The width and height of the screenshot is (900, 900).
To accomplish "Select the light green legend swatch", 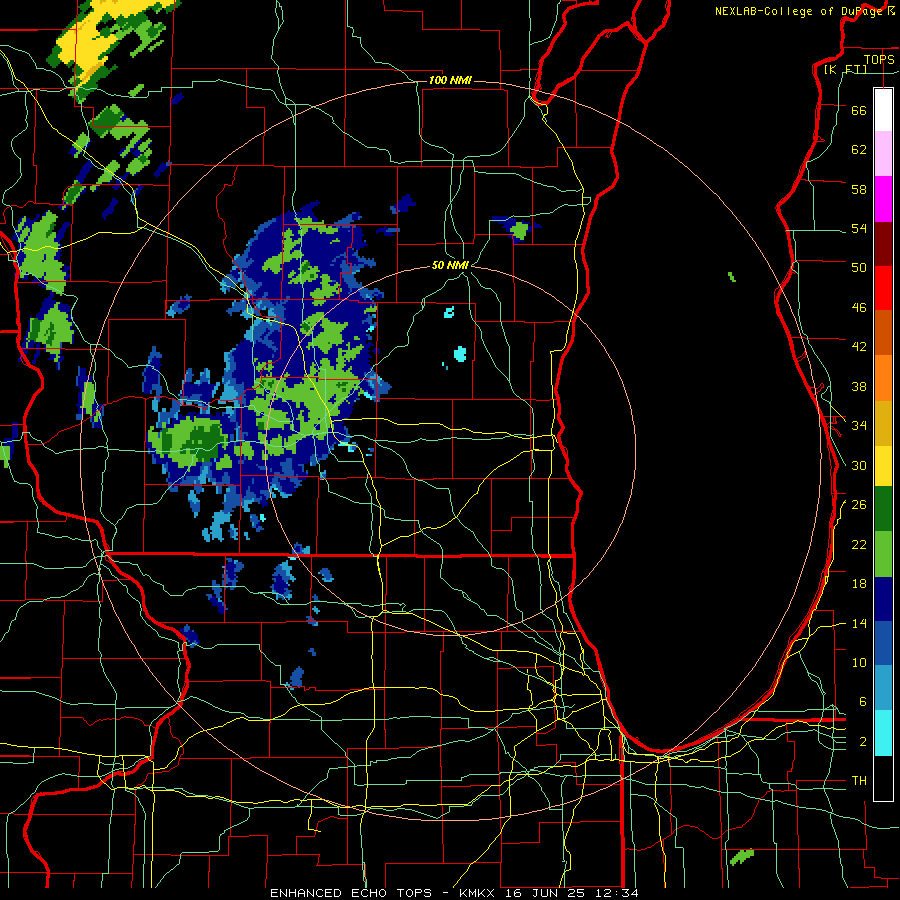I will 883,554.
